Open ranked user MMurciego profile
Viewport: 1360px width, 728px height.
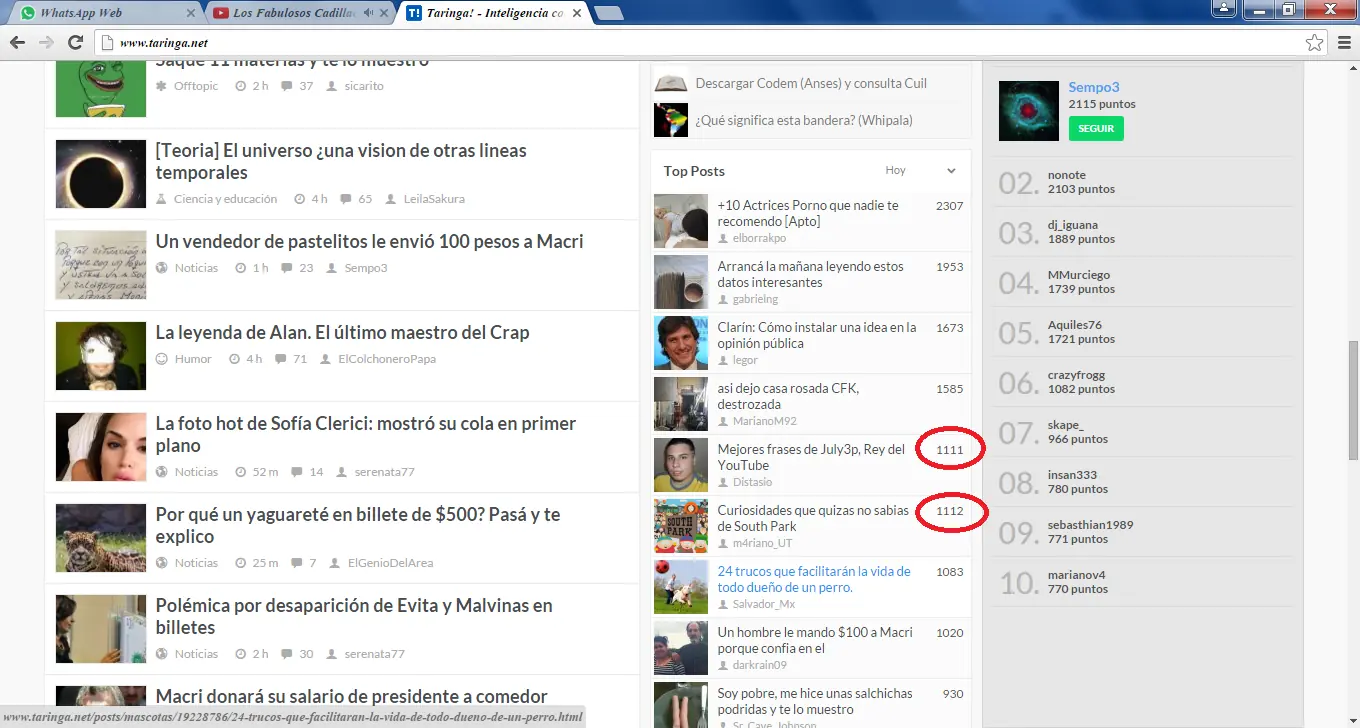coord(1079,275)
